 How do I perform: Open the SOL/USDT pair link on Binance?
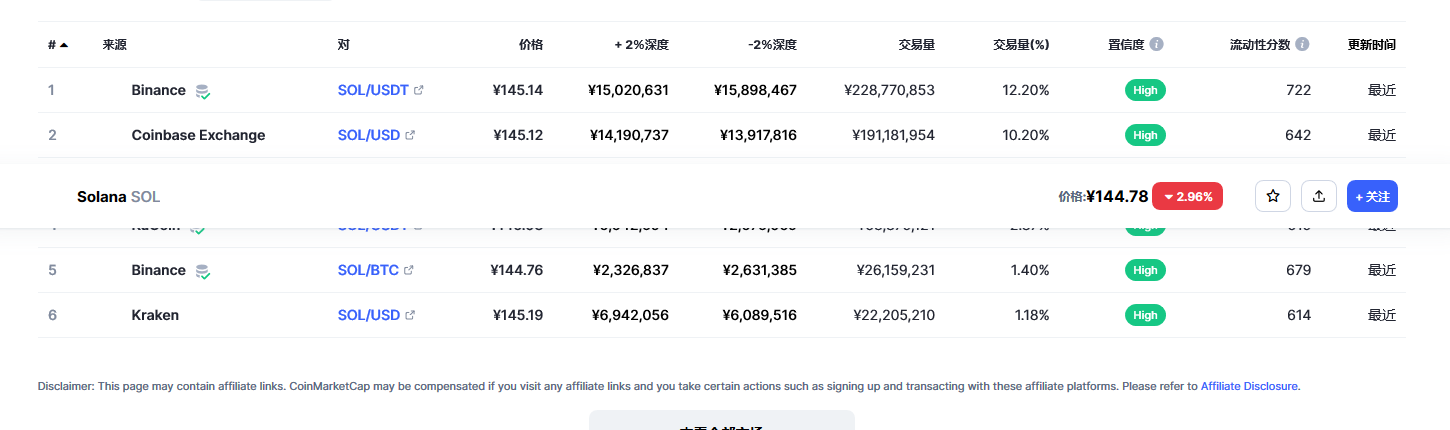[373, 90]
